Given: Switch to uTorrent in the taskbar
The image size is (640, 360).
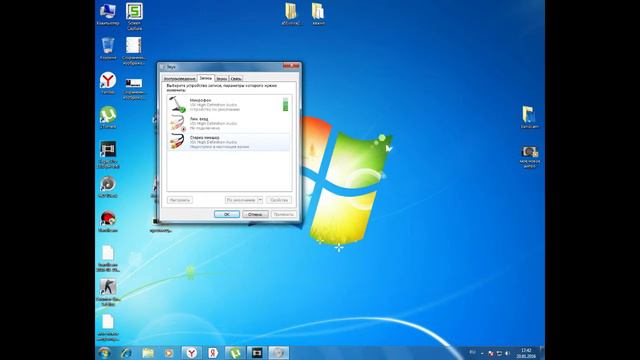Looking at the screenshot, I should 235,353.
